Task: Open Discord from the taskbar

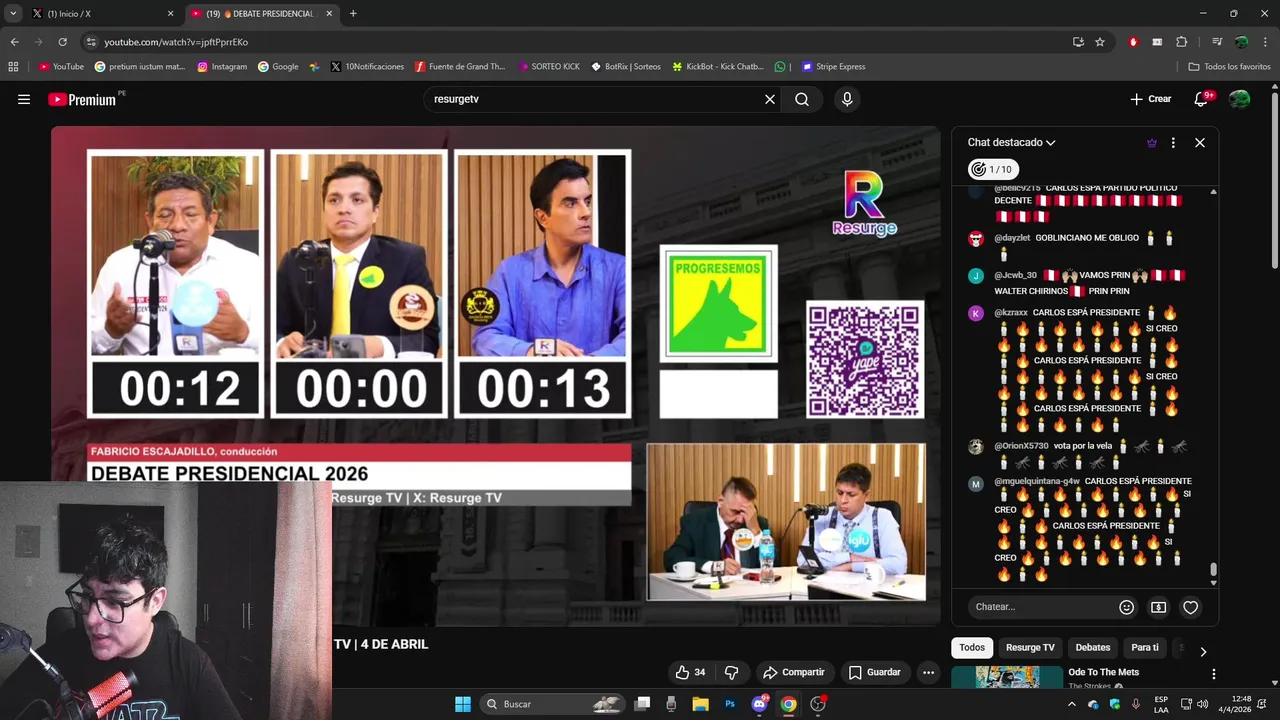Action: 760,704
